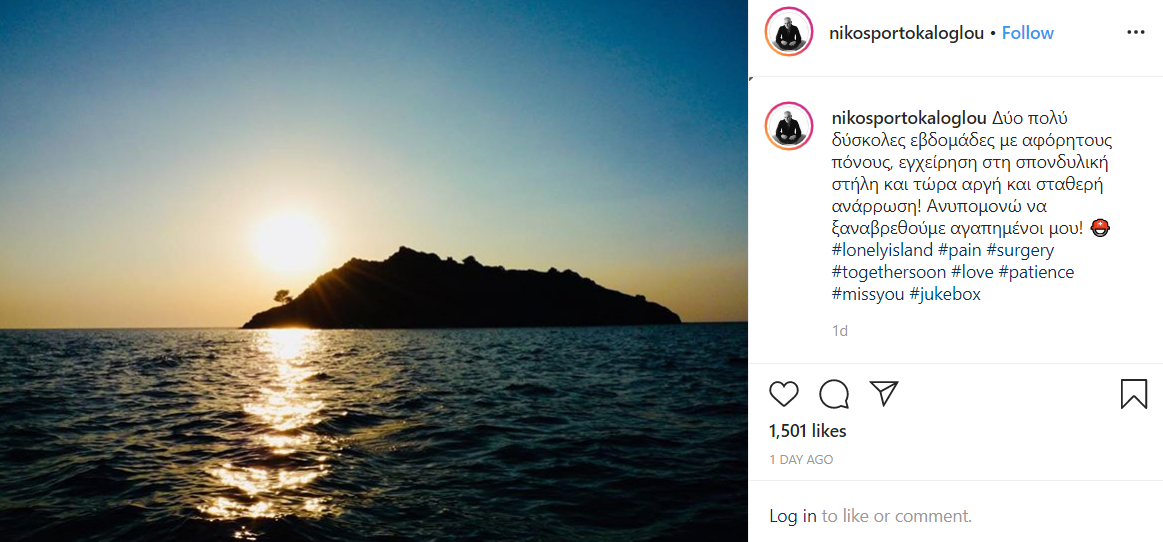Open the three-dot more options menu
The image size is (1163, 542).
coord(1135,32)
